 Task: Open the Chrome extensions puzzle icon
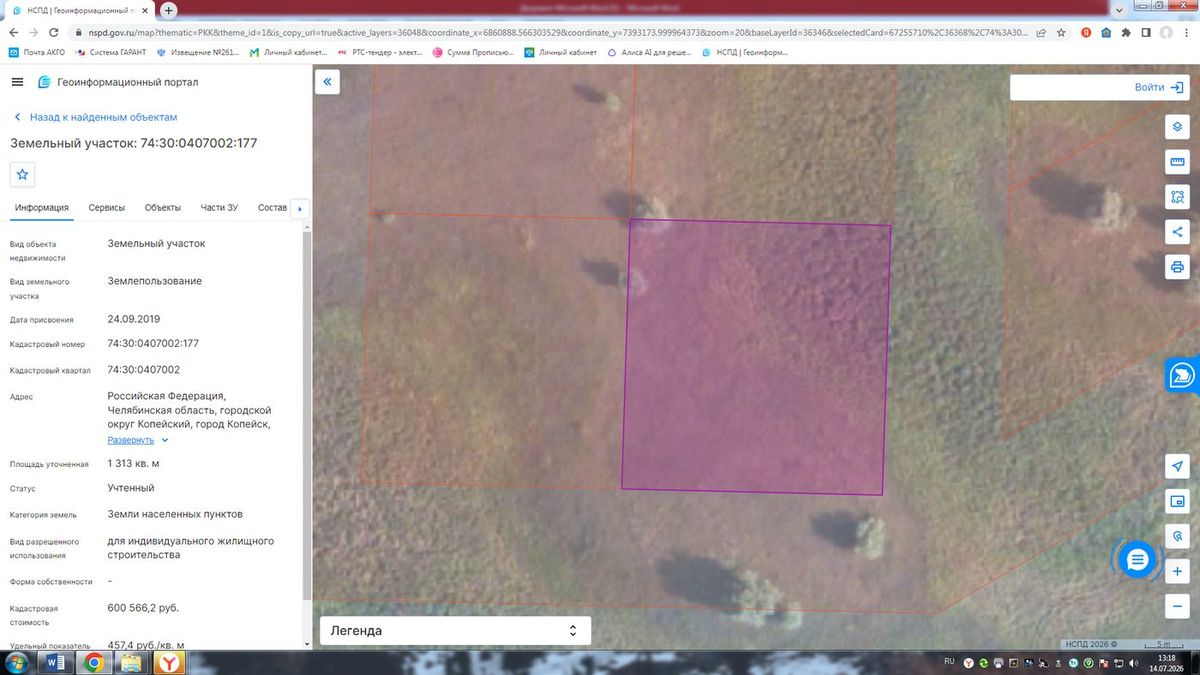point(1126,32)
